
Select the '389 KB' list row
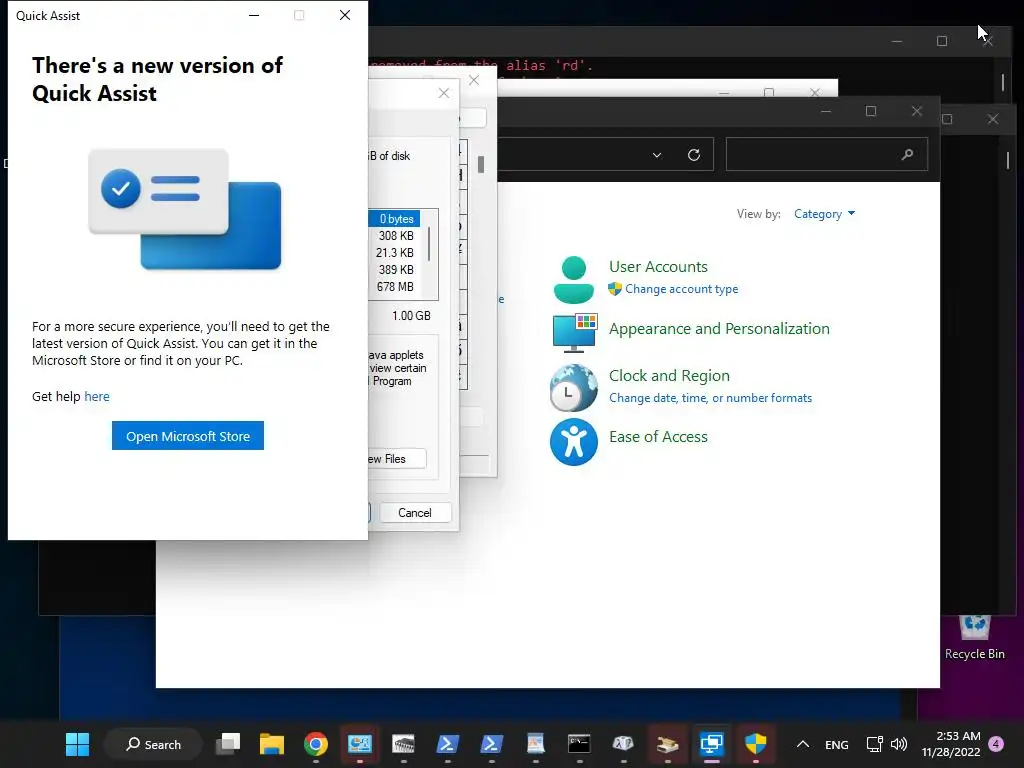394,270
